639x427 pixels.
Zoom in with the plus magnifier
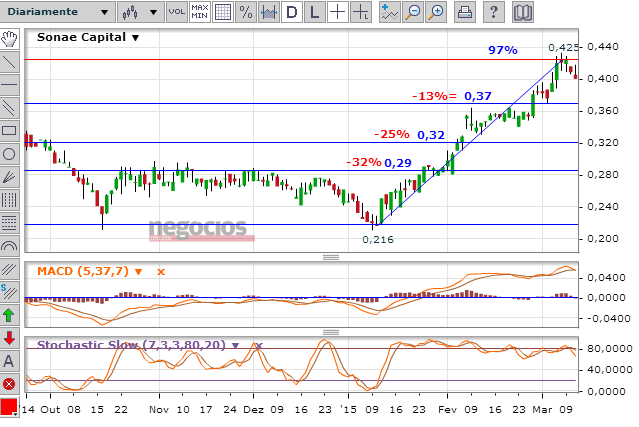point(436,12)
